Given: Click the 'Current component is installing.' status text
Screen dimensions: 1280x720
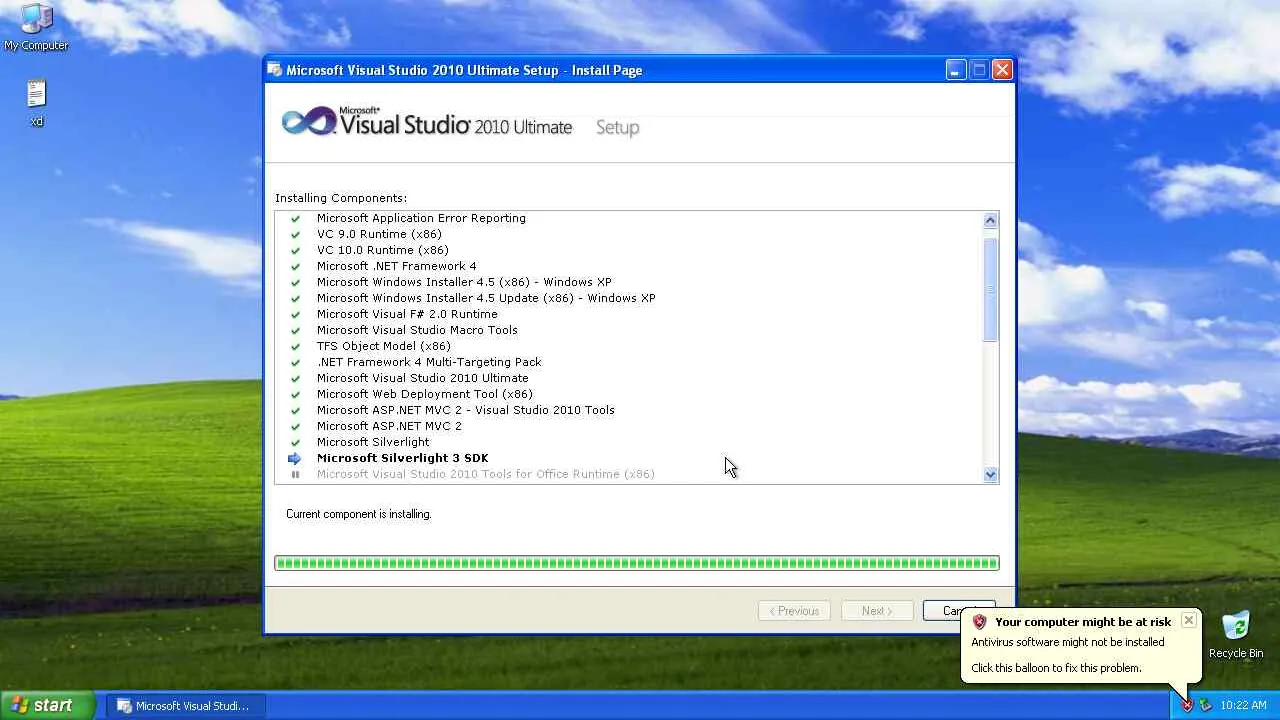Looking at the screenshot, I should (x=359, y=514).
